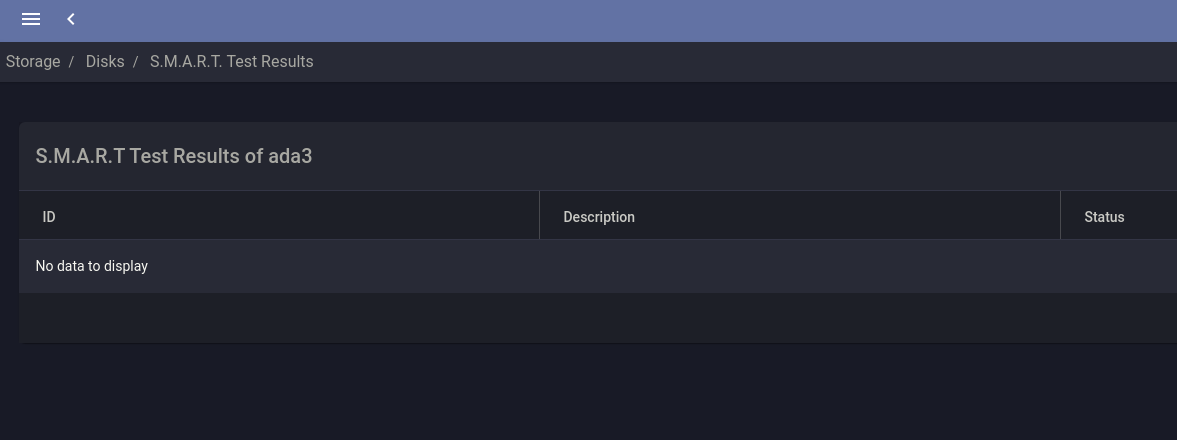
Task: Sort by the Description column header
Action: [x=598, y=217]
